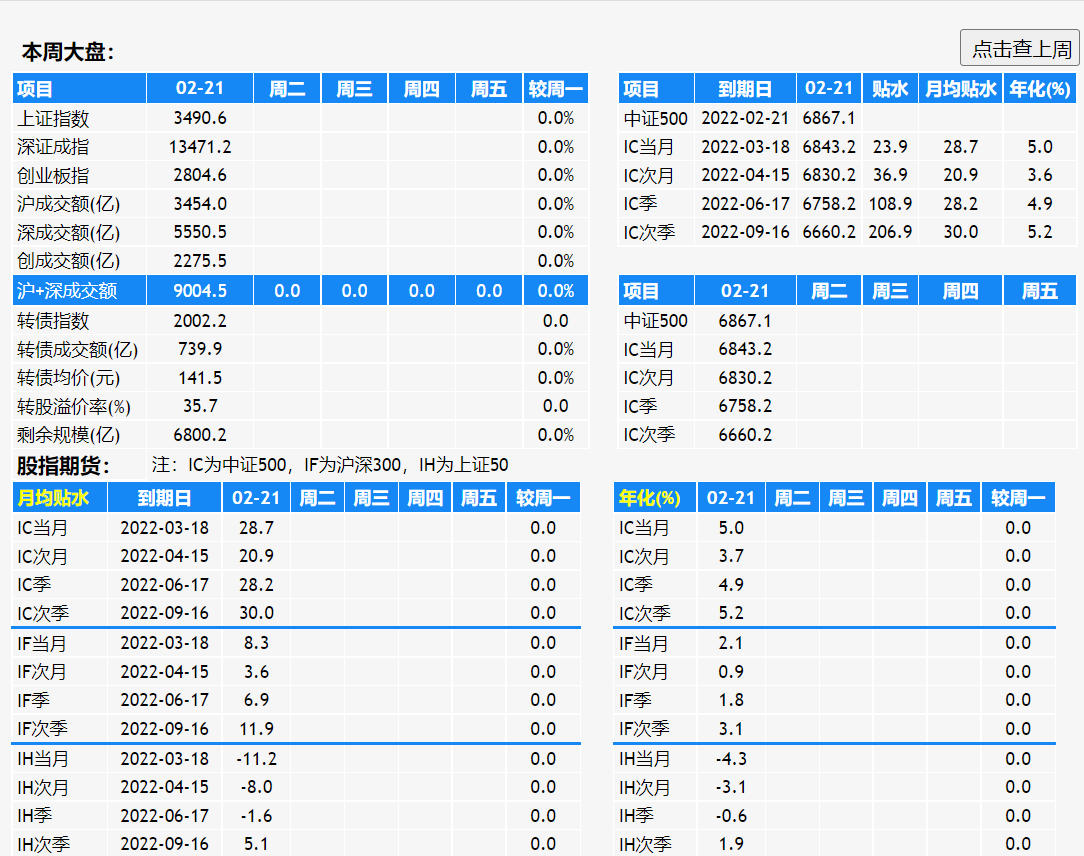Click the 创成交额(亿) row label
This screenshot has width=1084, height=856.
(68, 261)
